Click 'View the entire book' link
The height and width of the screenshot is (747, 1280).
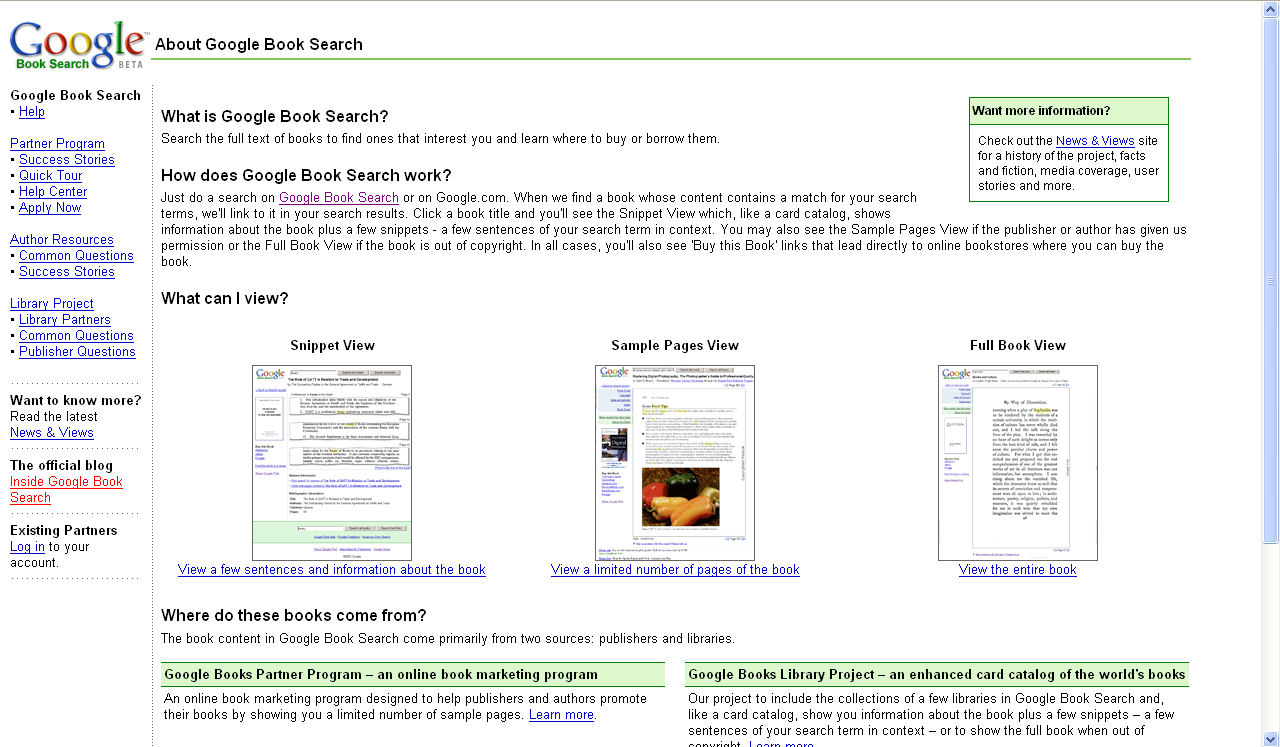1017,570
